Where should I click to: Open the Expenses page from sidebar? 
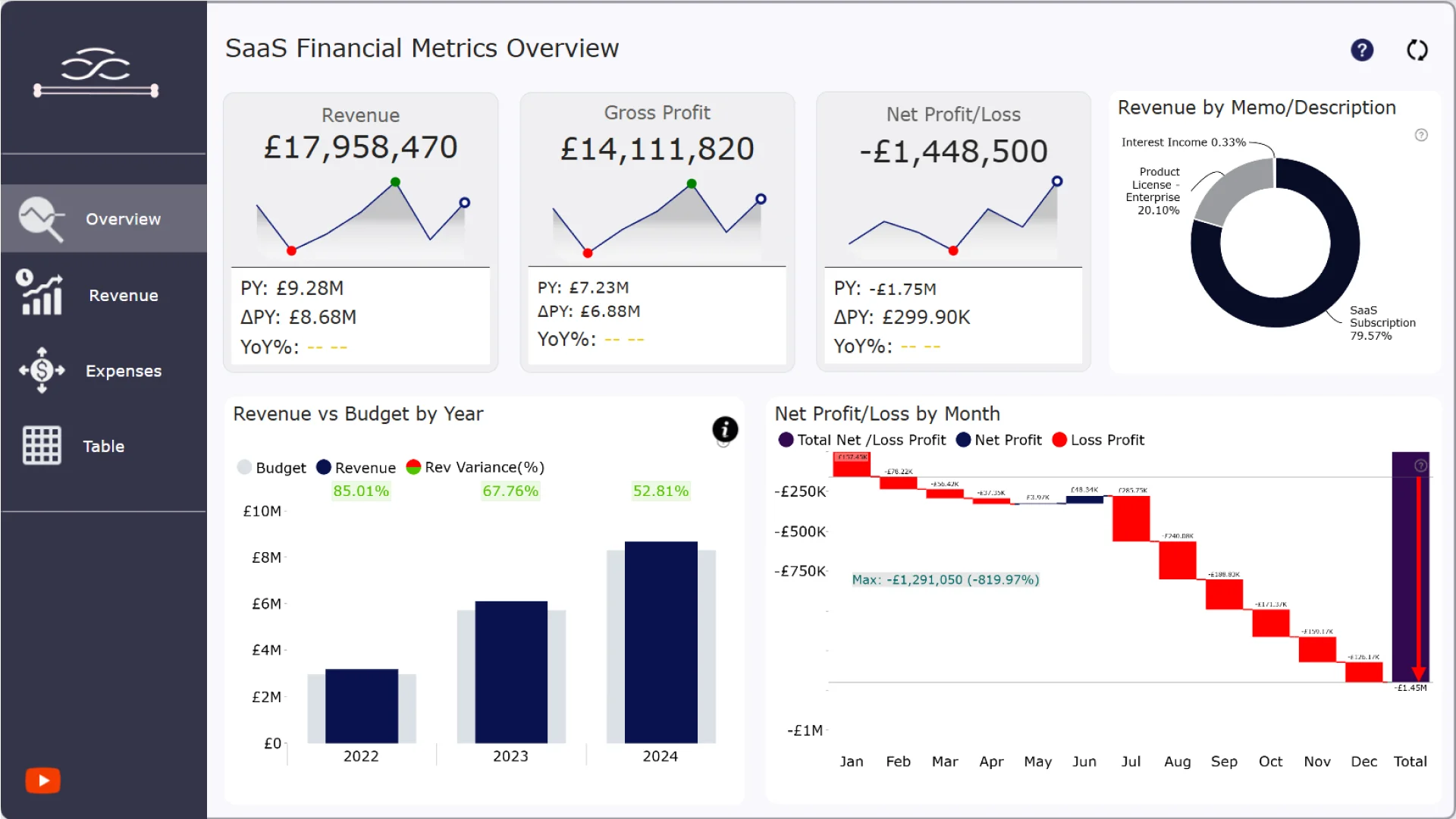[123, 371]
